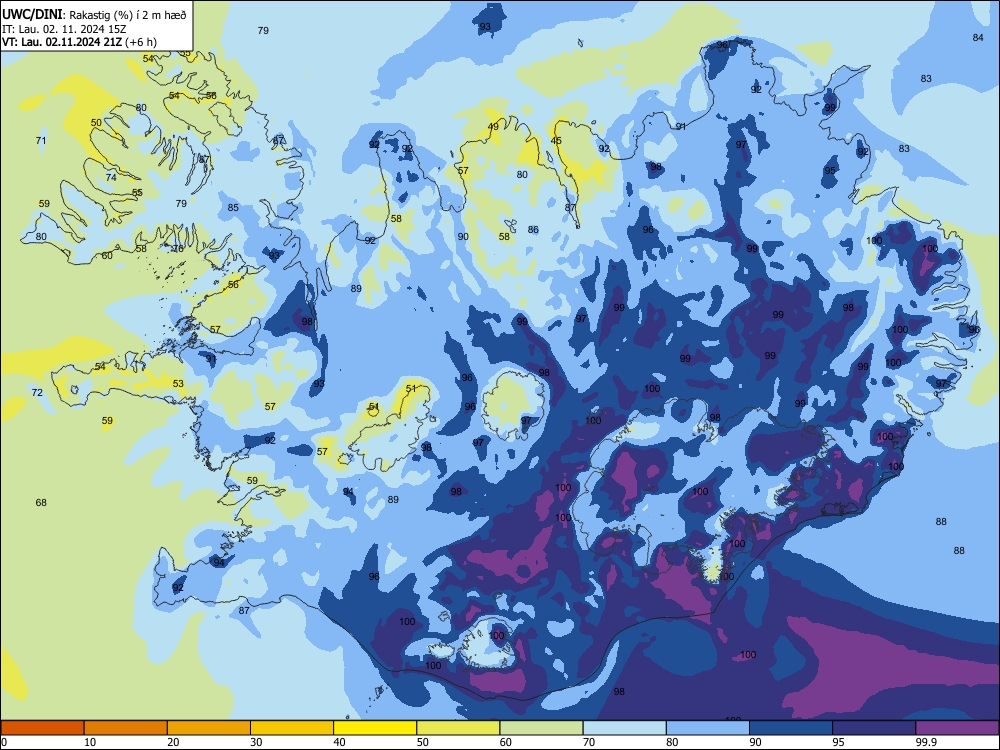Select the bright yellow 40–50 legend swatch
This screenshot has height=750, width=1000.
click(375, 728)
